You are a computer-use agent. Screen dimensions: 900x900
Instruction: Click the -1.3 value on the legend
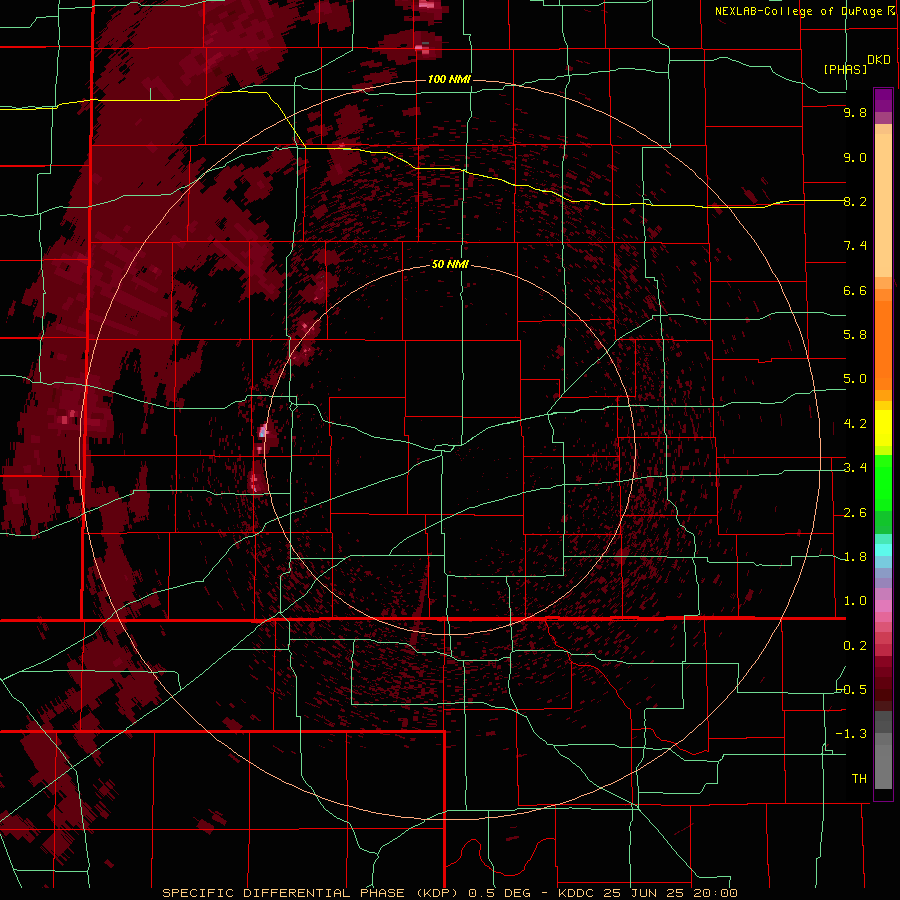point(852,734)
